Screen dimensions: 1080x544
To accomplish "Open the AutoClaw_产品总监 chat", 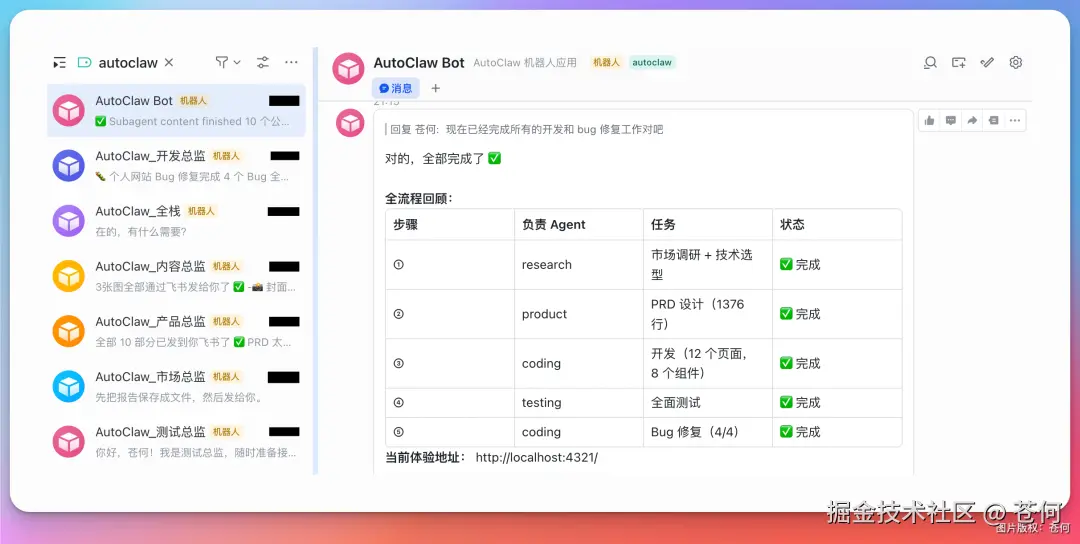I will (x=176, y=331).
